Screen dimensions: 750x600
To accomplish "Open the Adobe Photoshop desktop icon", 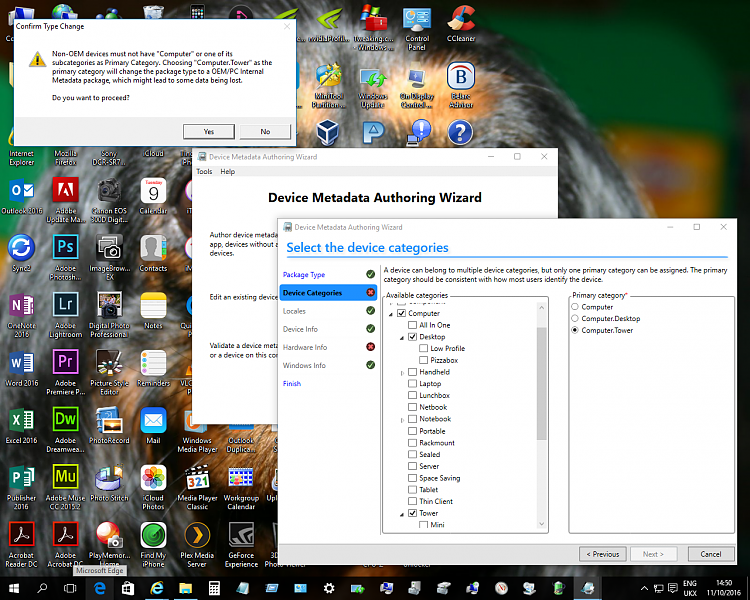I will click(66, 247).
